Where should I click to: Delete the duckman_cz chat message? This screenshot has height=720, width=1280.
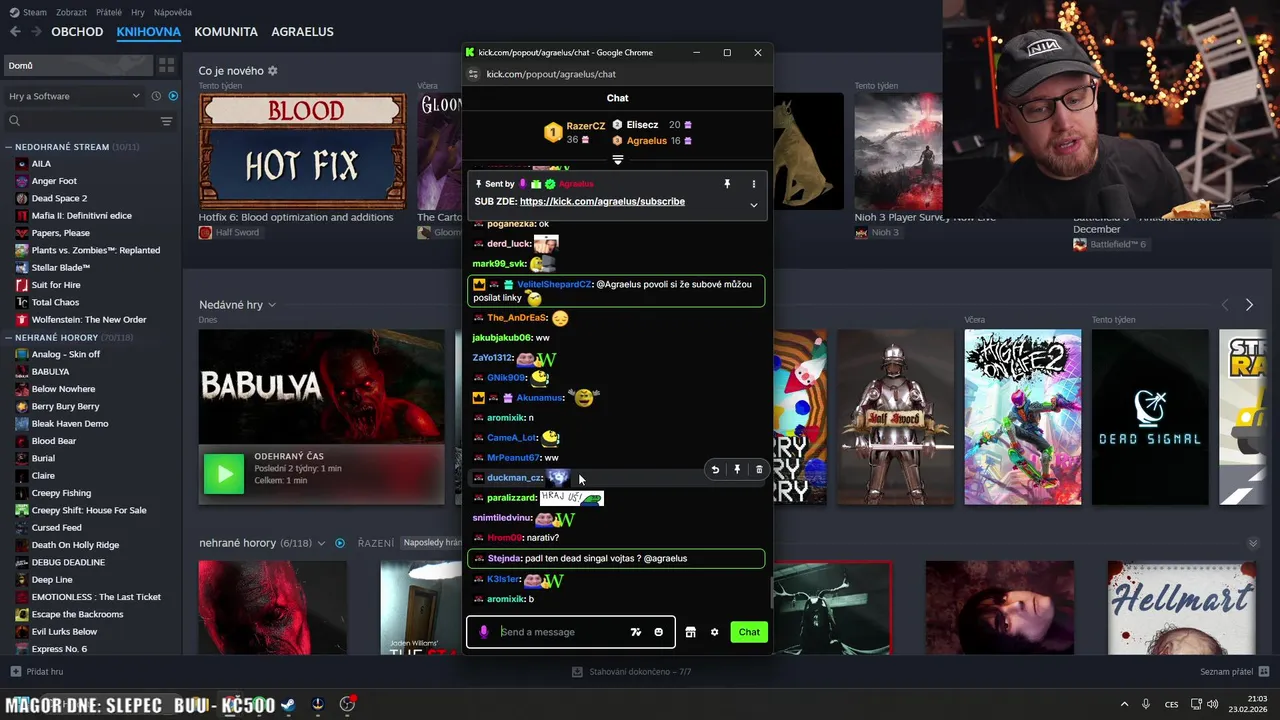[x=759, y=470]
